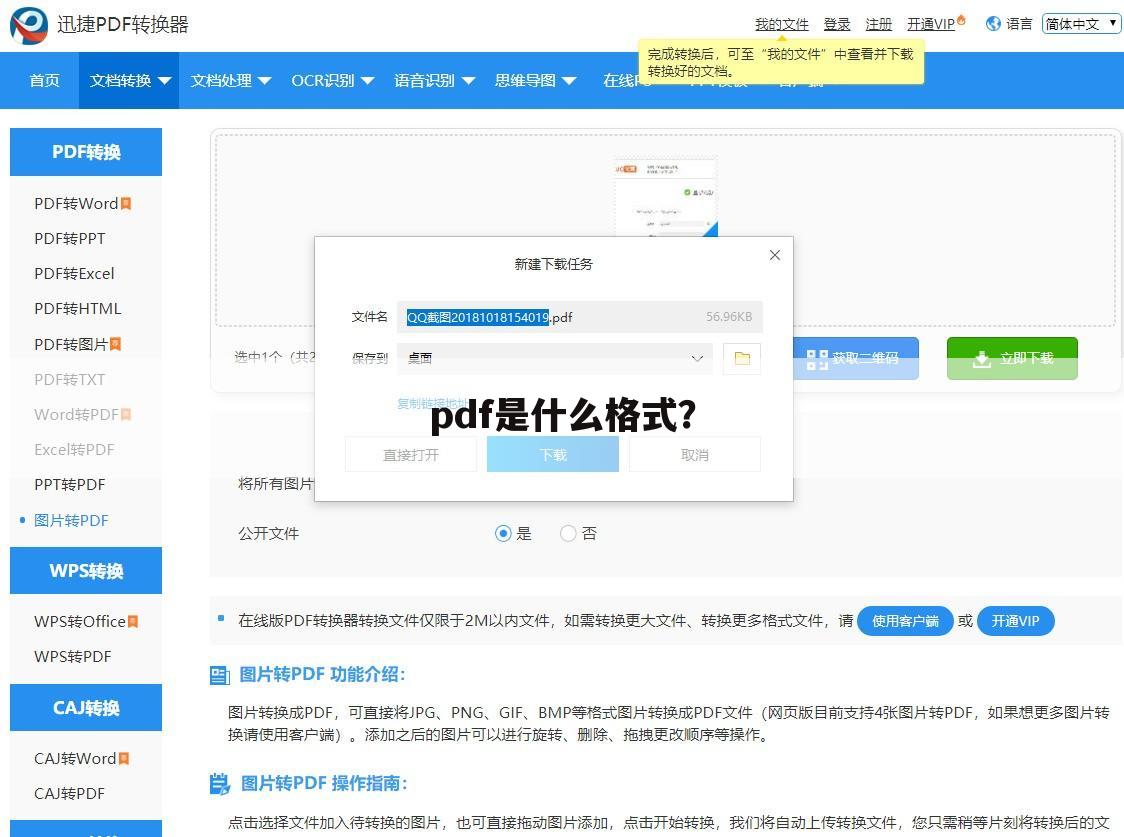Click 直接打开 in the download dialog
The width and height of the screenshot is (1124, 837).
click(411, 454)
